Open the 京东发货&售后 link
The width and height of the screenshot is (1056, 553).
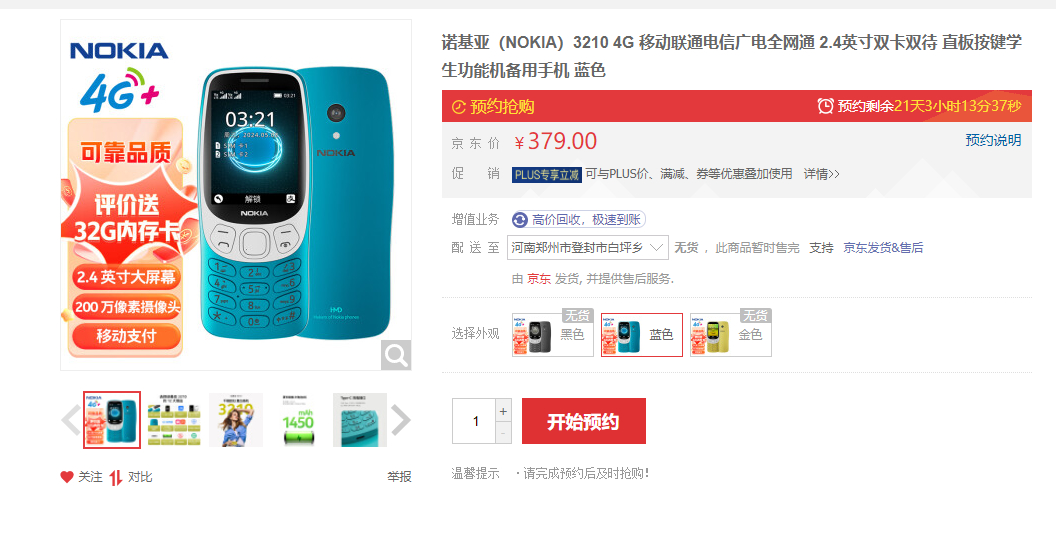[x=883, y=248]
